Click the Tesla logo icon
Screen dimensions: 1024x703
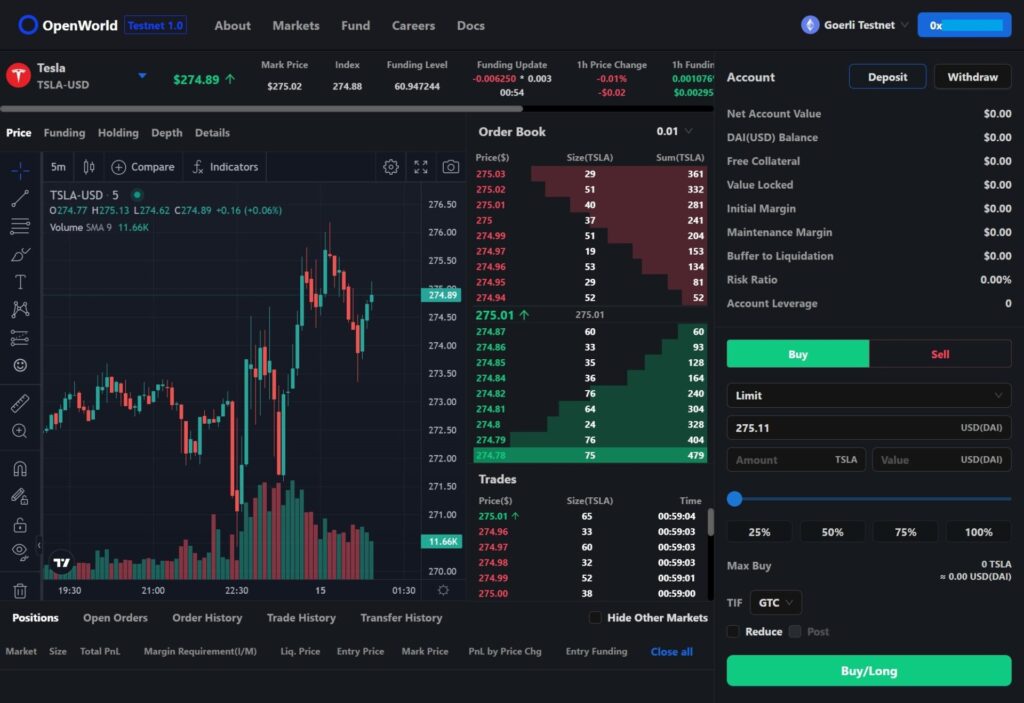[x=18, y=76]
